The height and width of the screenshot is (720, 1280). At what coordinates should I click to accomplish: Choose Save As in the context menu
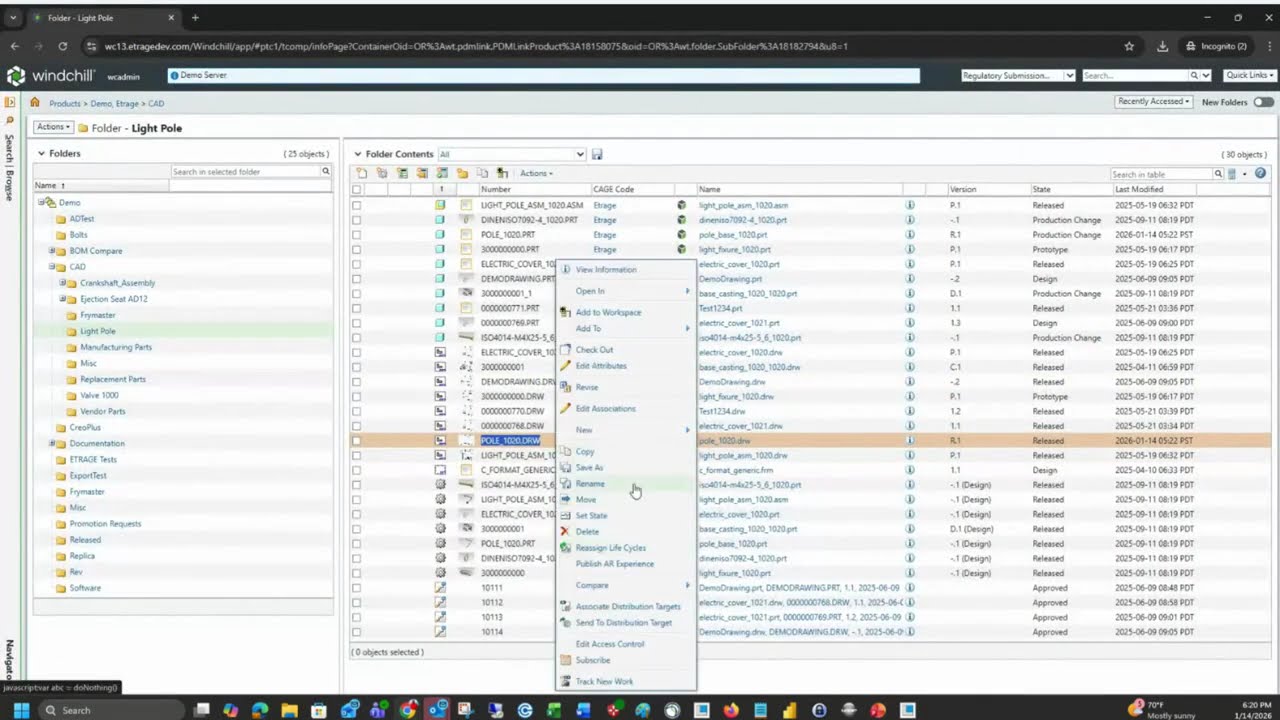coord(589,468)
